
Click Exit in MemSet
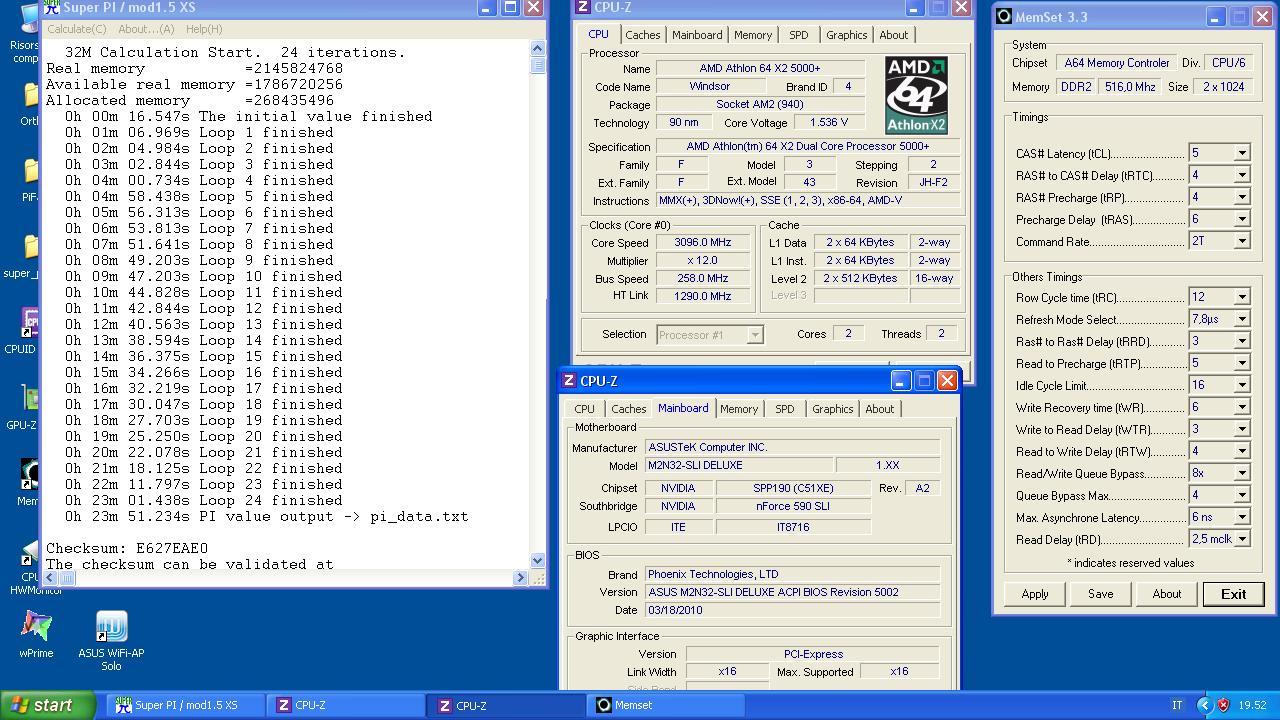tap(1233, 593)
